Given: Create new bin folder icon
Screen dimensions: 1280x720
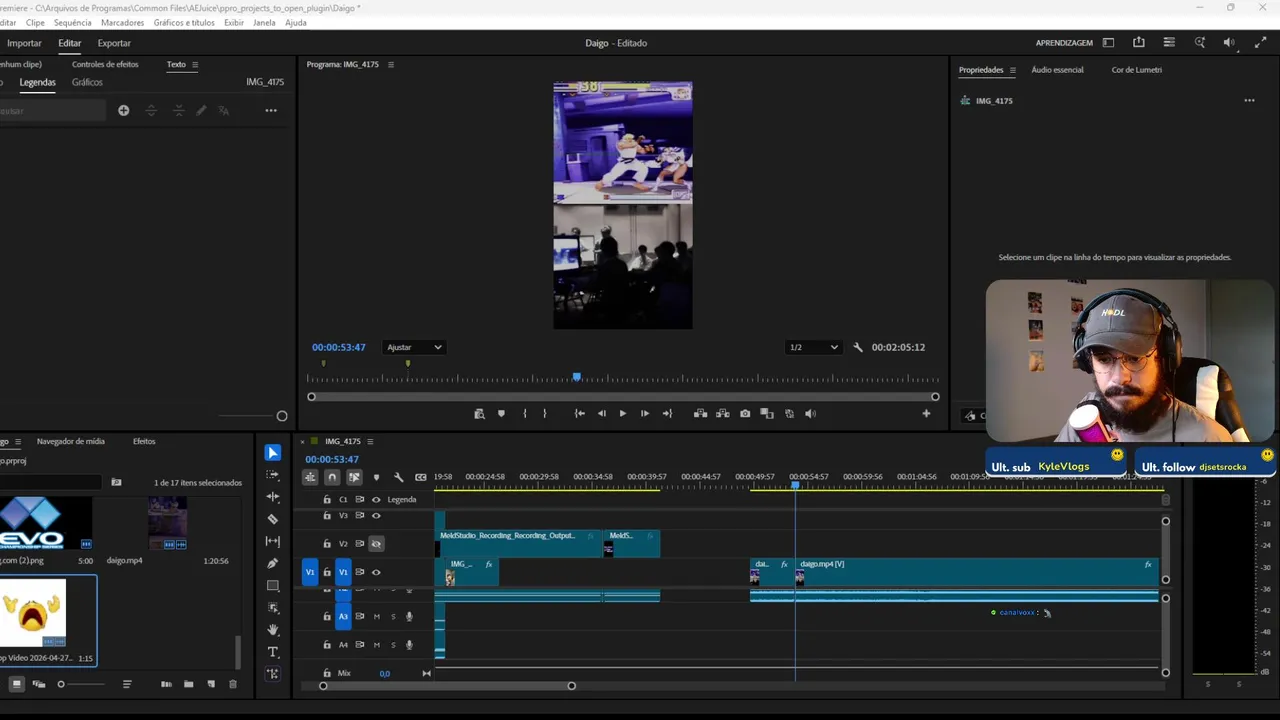Looking at the screenshot, I should (188, 684).
